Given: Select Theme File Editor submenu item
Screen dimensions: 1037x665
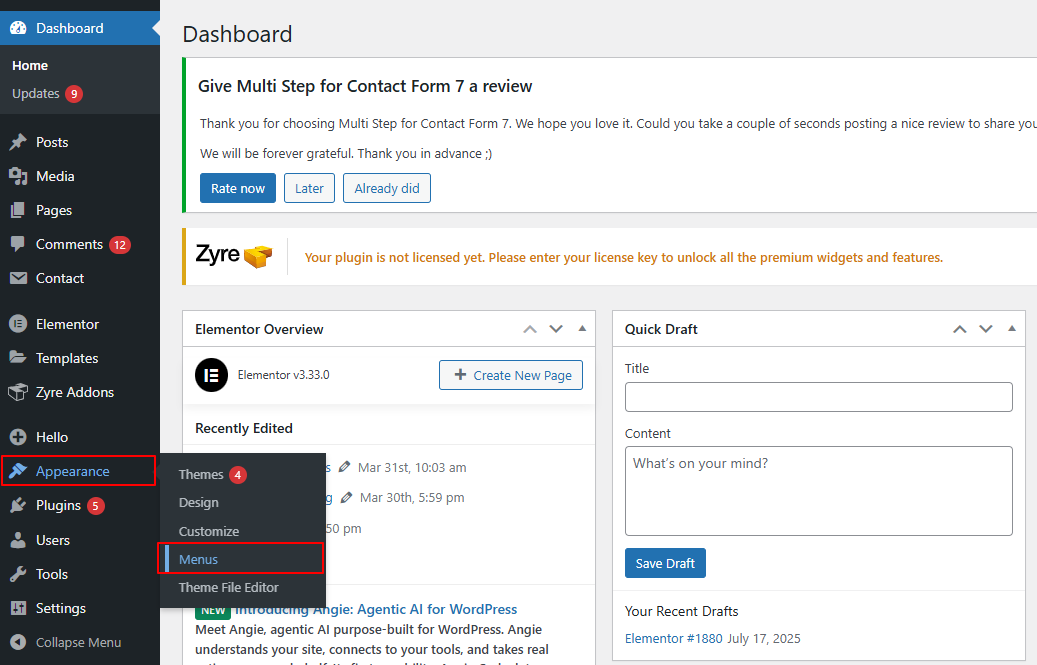Looking at the screenshot, I should [x=228, y=587].
